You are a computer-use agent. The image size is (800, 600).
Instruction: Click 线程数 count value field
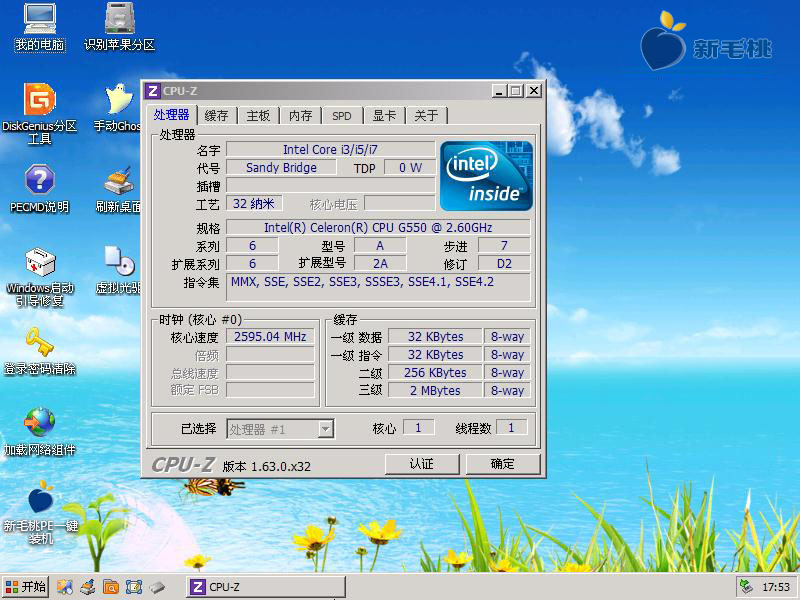(511, 428)
